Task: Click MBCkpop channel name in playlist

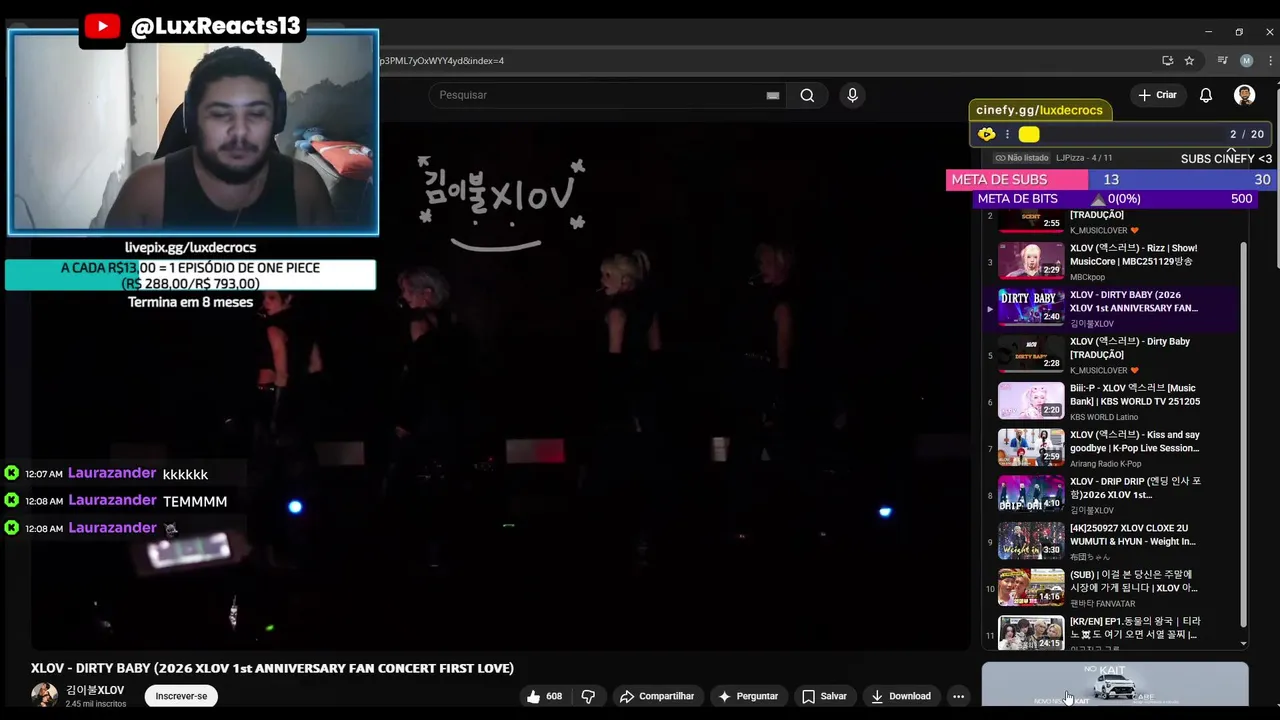Action: coord(1087,277)
